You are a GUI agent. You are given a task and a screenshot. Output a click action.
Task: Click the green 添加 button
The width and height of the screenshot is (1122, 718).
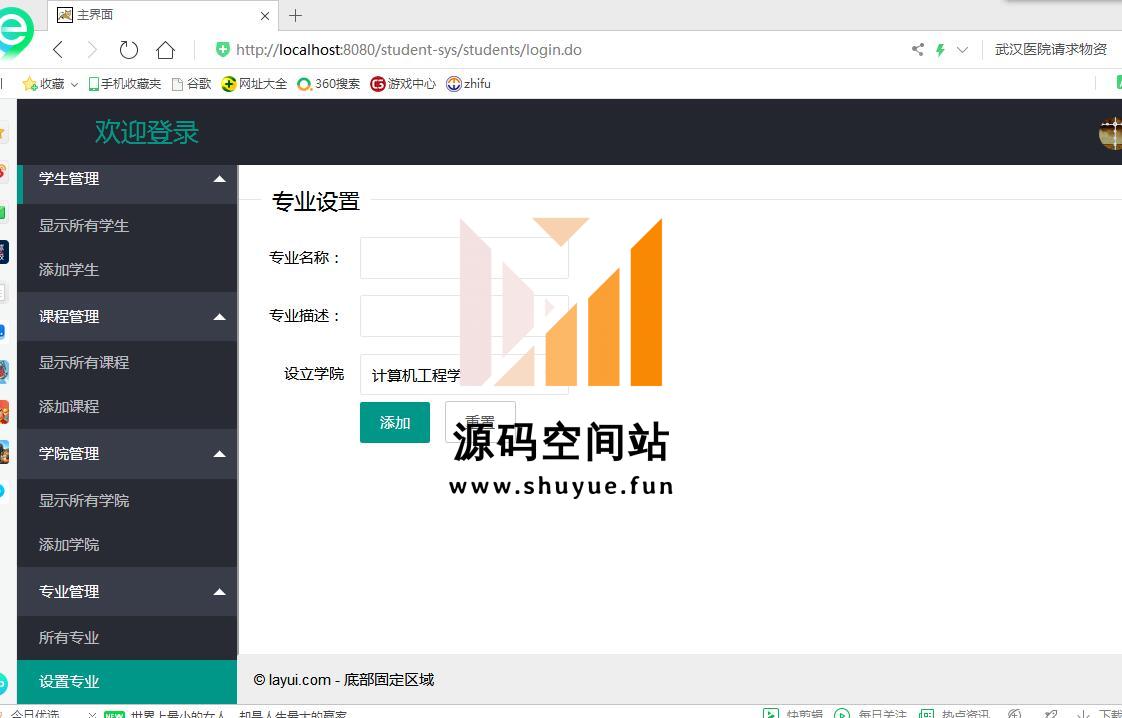395,422
